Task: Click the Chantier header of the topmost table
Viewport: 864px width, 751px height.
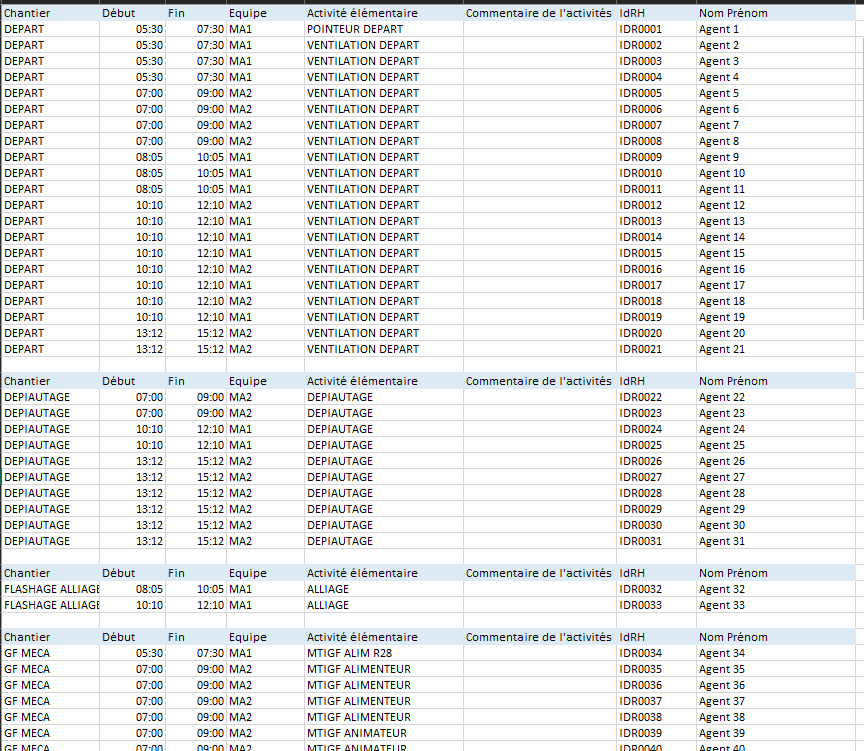Action: (27, 14)
